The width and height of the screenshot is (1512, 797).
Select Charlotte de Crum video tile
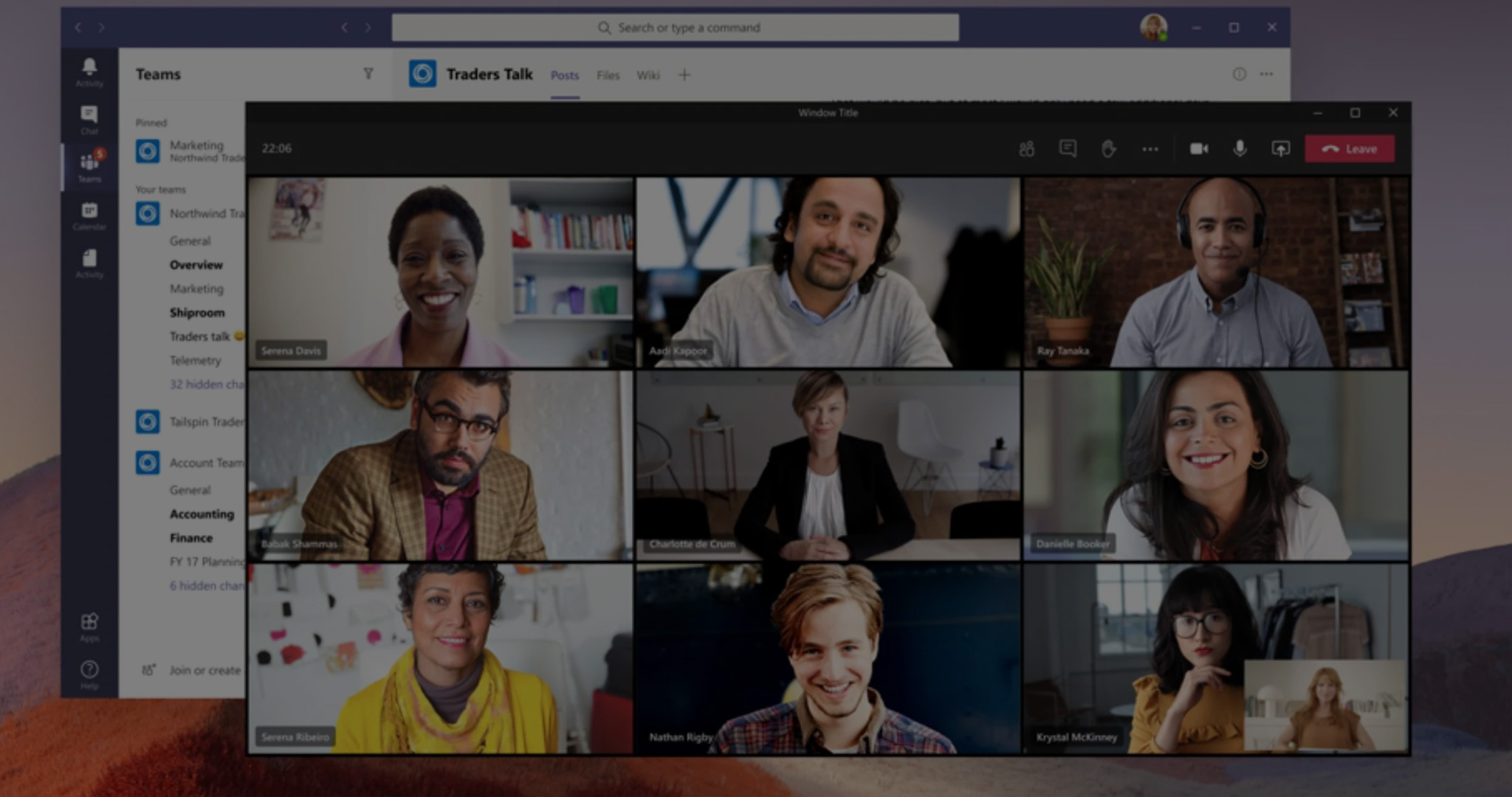tap(828, 465)
